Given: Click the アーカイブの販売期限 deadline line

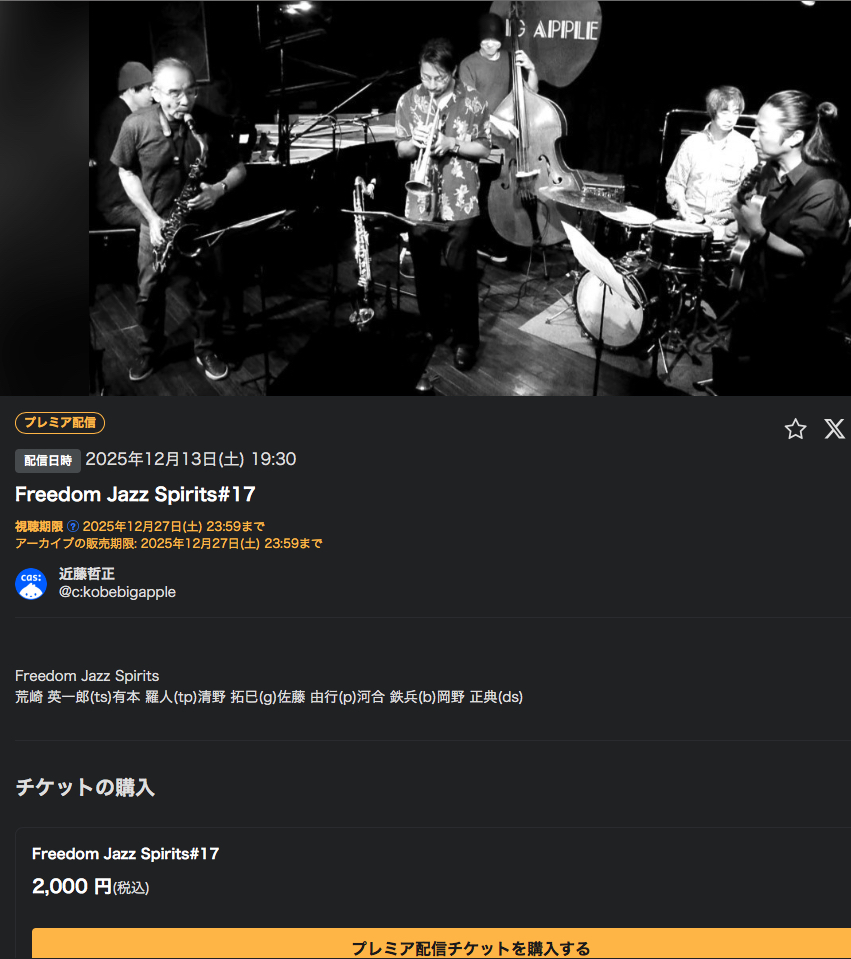Looking at the screenshot, I should [169, 543].
